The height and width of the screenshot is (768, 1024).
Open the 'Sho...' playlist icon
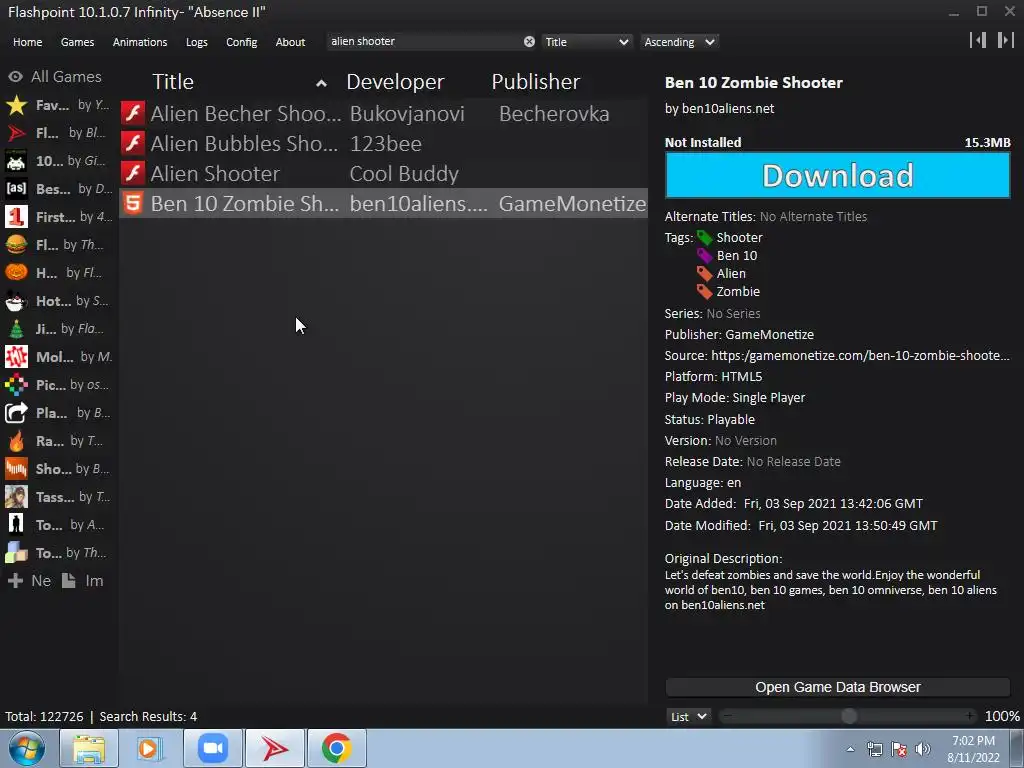(16, 470)
